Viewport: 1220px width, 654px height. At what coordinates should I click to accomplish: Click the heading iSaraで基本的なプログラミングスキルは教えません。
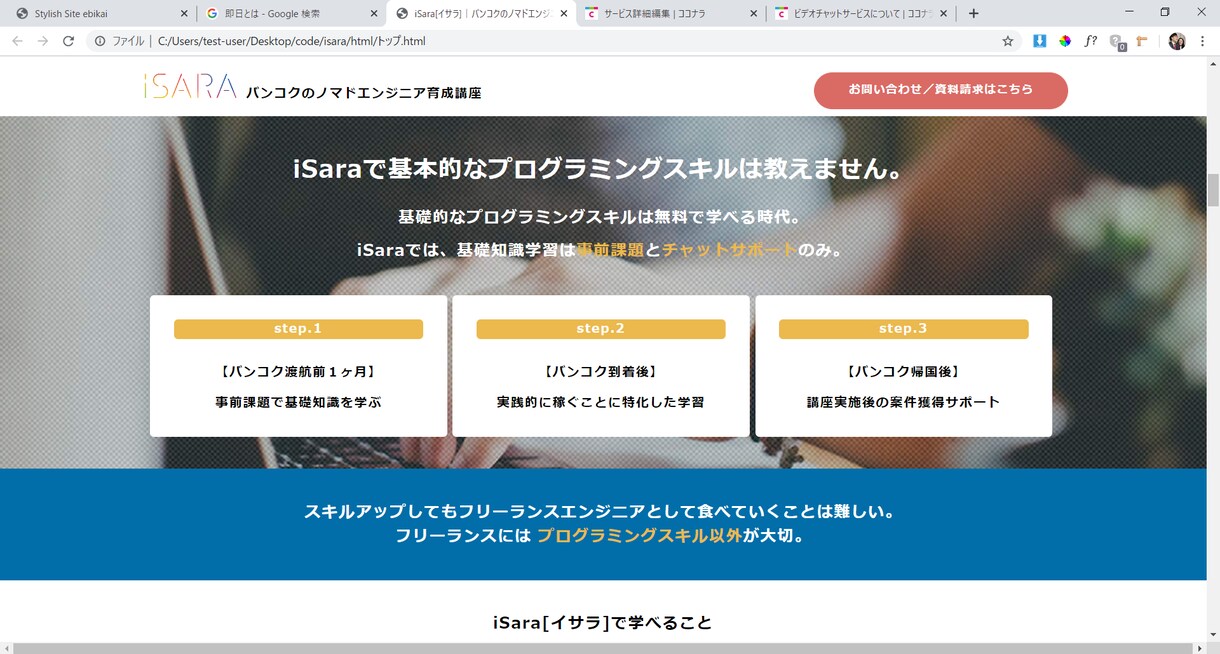[x=598, y=169]
